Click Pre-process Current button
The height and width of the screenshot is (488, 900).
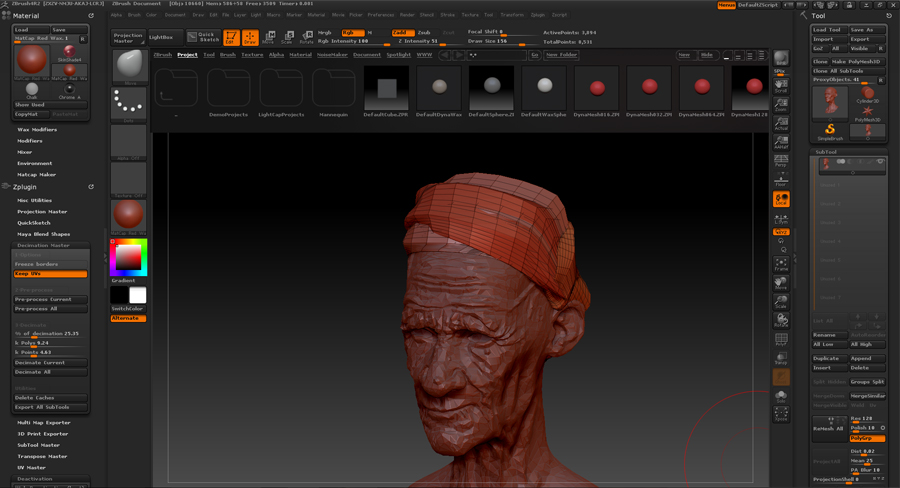coord(51,299)
